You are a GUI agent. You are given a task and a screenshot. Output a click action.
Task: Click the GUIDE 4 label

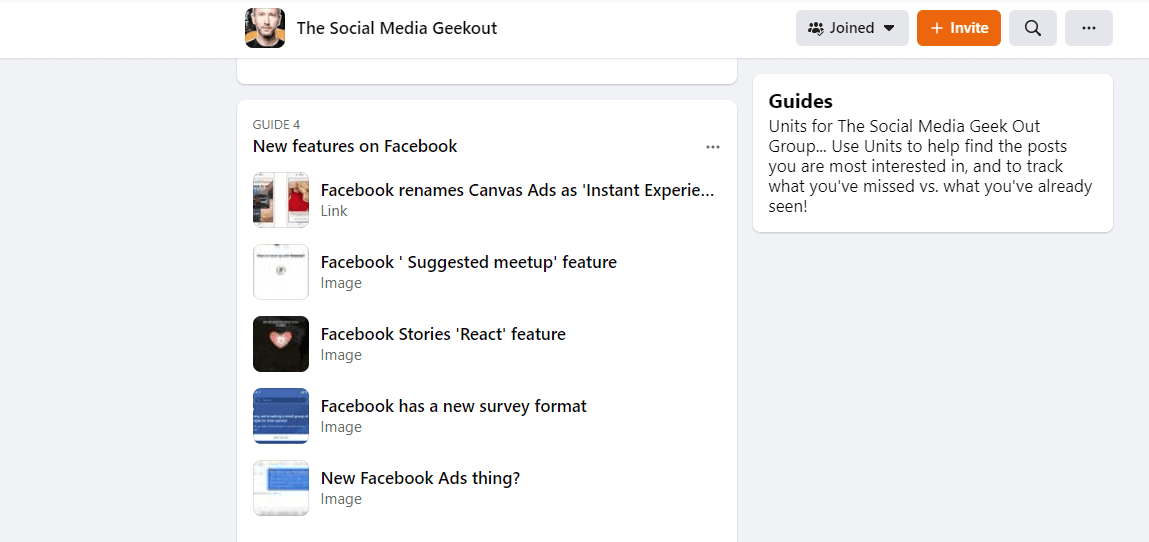(276, 125)
